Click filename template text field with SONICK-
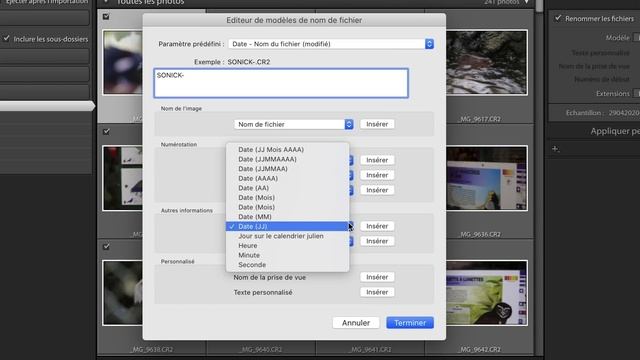 point(281,83)
